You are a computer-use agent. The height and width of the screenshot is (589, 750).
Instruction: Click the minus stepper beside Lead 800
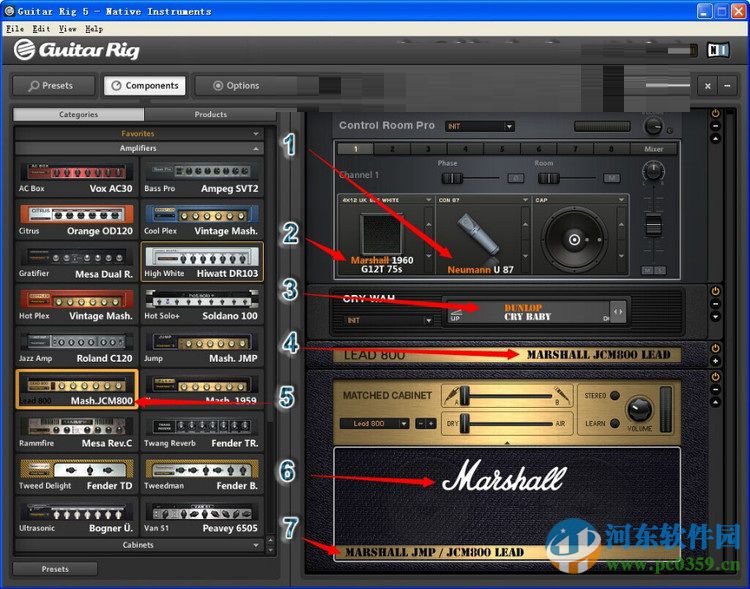(x=420, y=423)
